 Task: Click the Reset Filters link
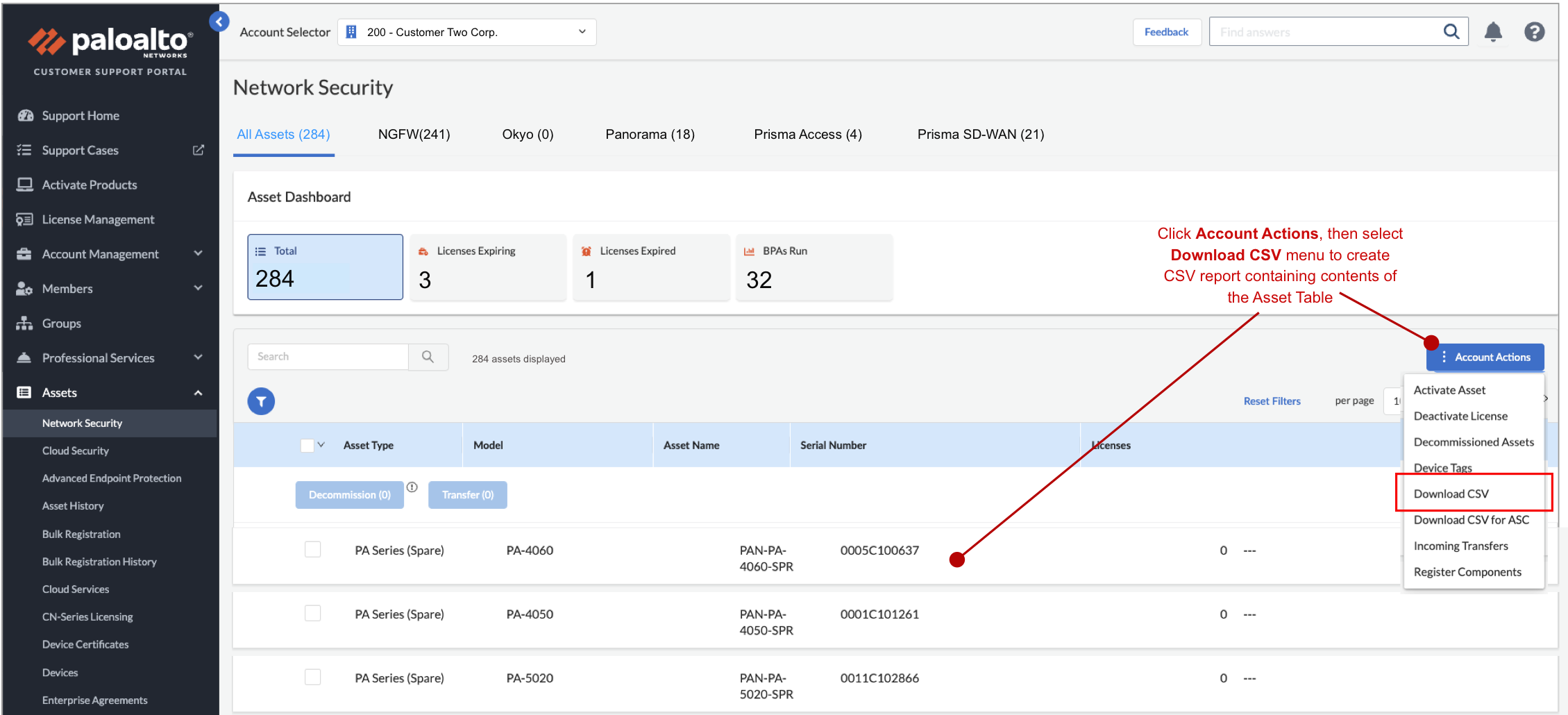pos(1272,401)
